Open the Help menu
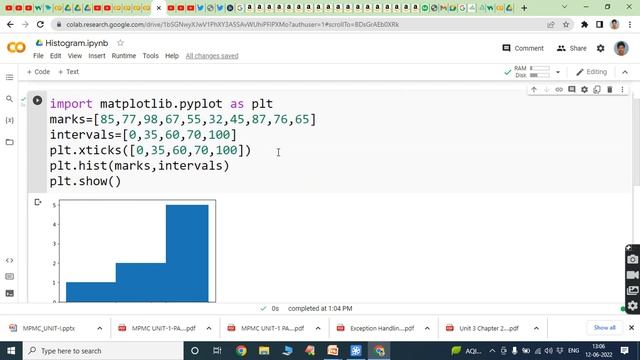 pos(172,56)
